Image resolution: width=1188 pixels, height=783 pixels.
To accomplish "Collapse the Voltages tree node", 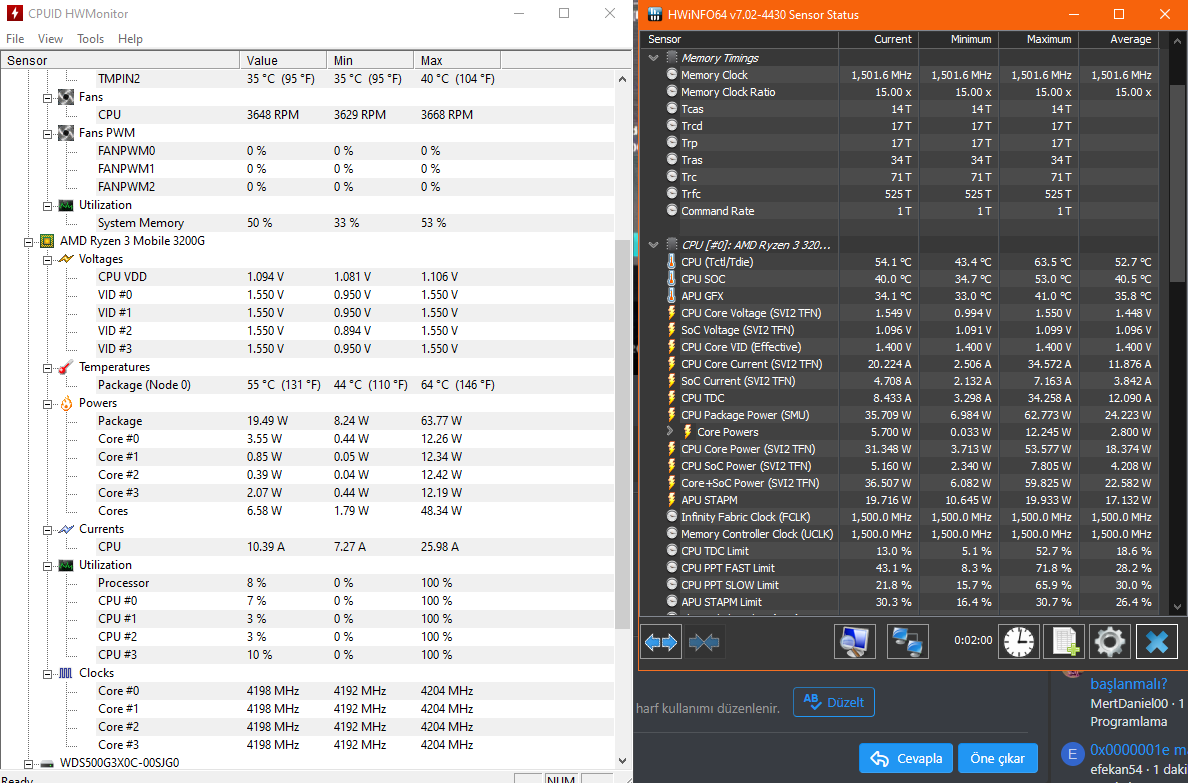I will (x=48, y=260).
